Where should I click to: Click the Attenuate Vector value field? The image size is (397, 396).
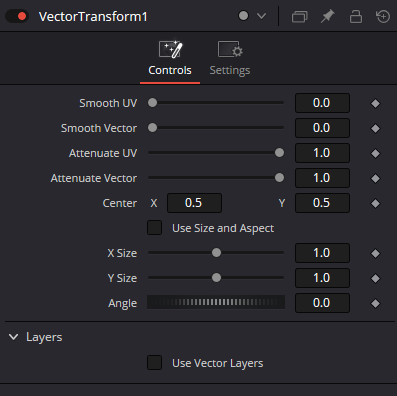tap(322, 178)
